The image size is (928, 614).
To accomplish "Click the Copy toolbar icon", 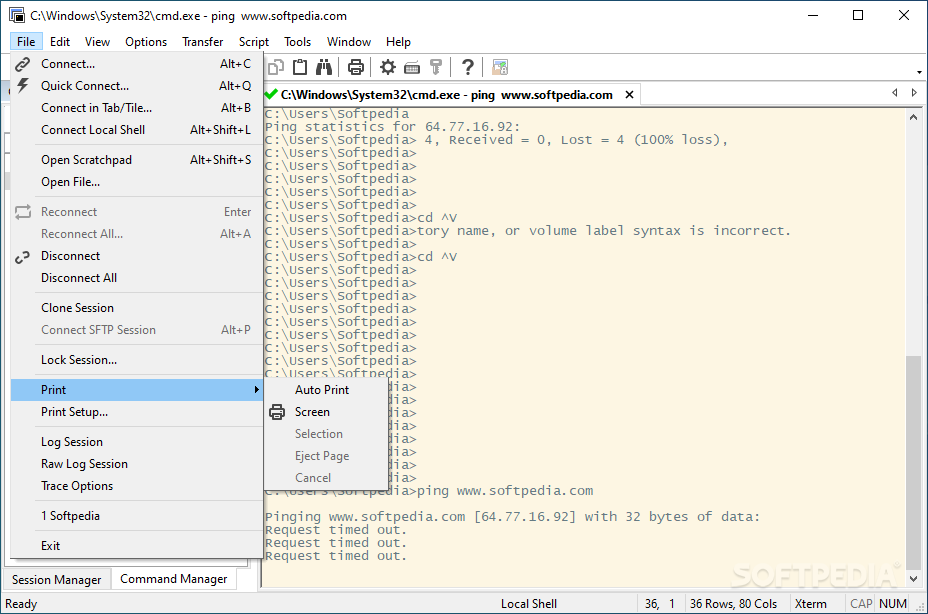I will point(275,67).
